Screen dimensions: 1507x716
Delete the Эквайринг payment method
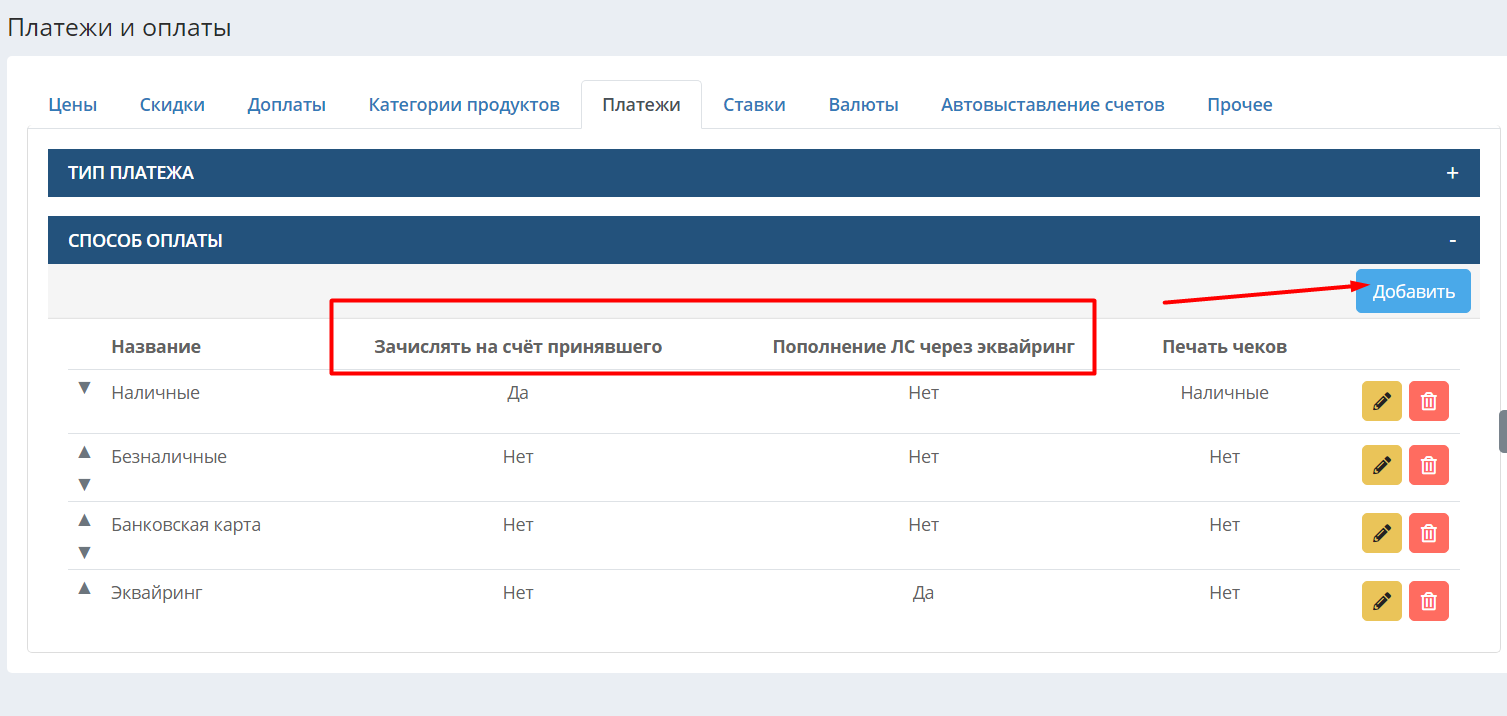click(1429, 601)
